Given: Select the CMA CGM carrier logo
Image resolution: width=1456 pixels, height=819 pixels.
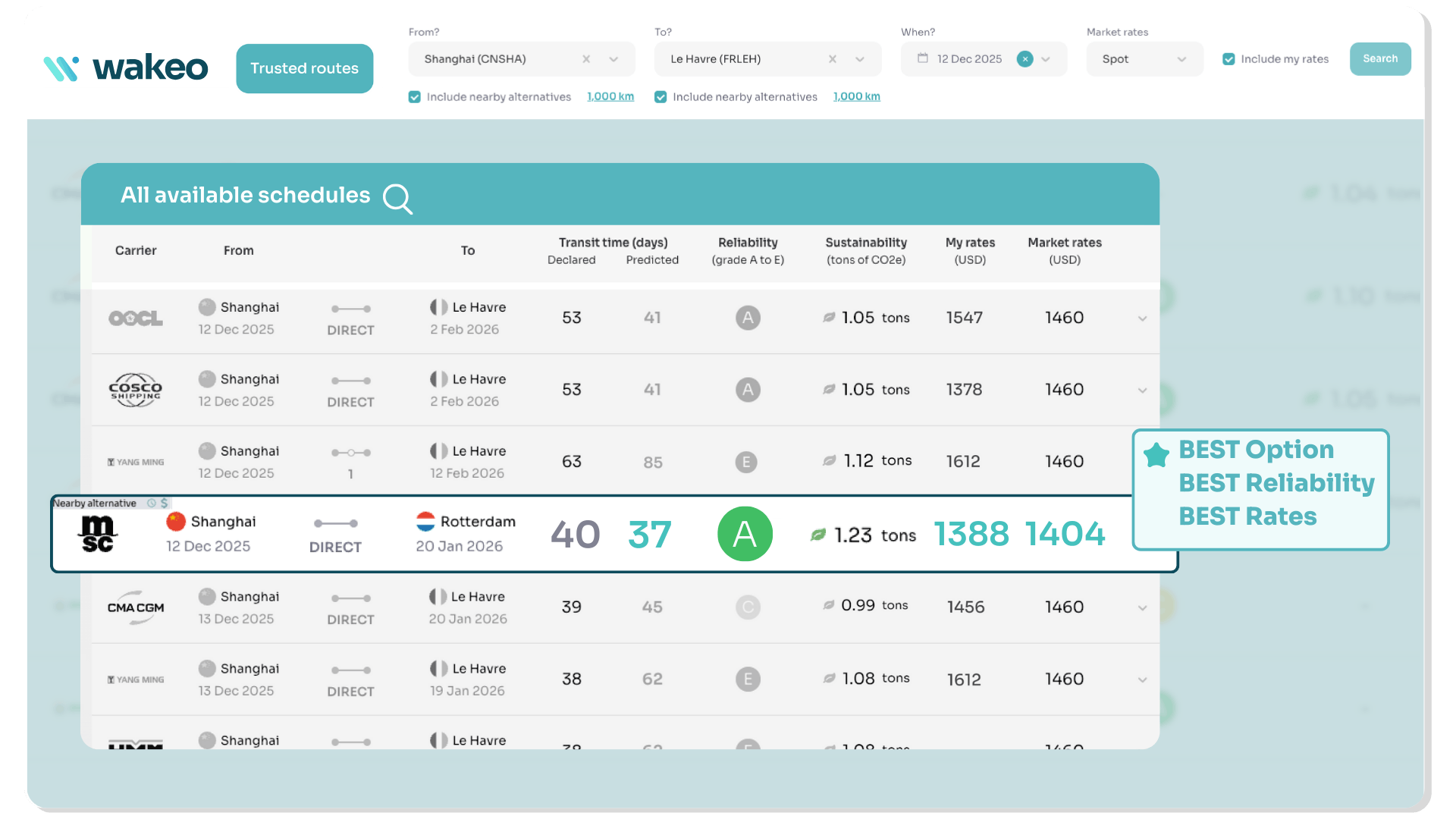Looking at the screenshot, I should (136, 607).
